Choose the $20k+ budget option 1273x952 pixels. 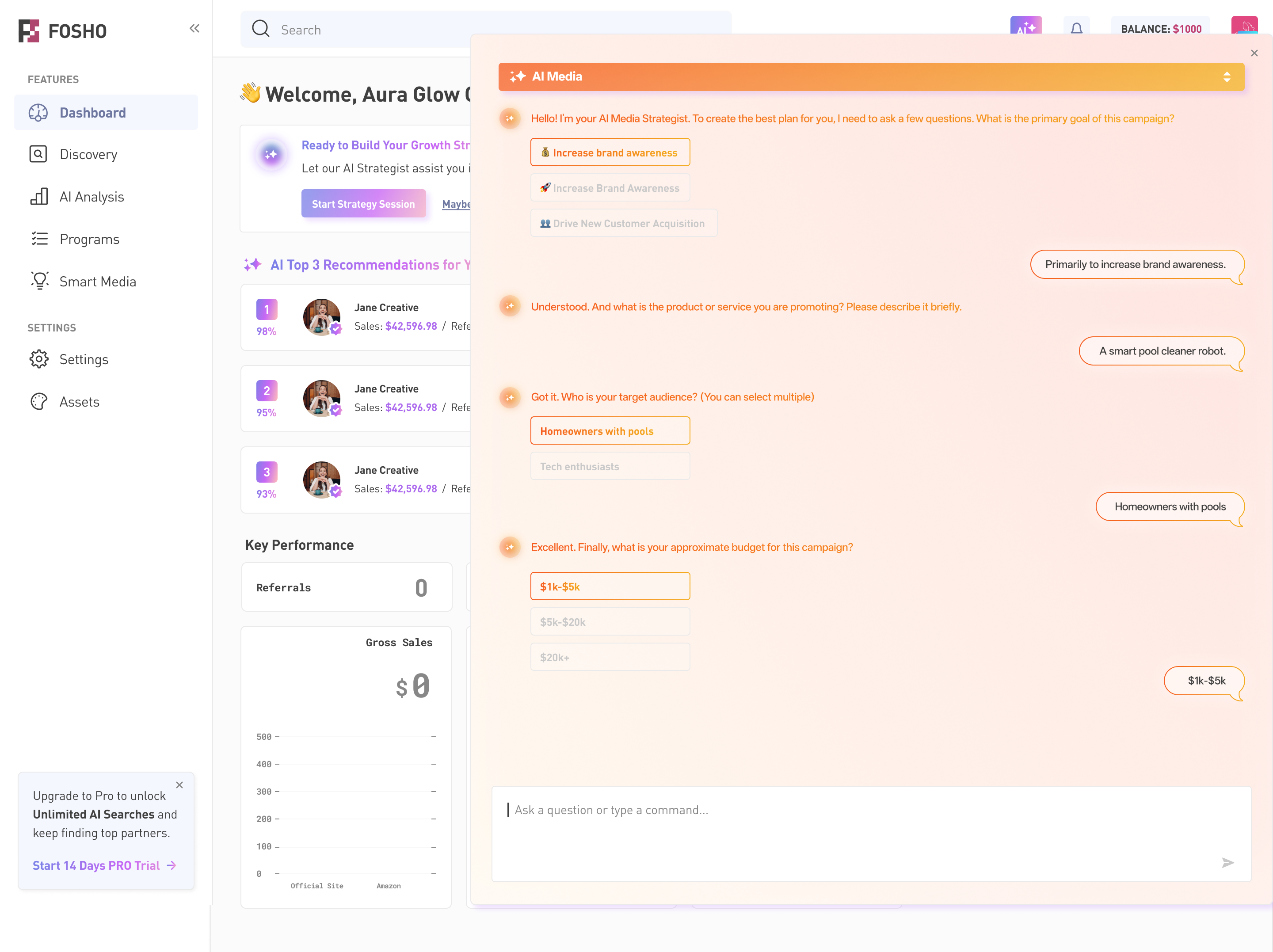[610, 657]
